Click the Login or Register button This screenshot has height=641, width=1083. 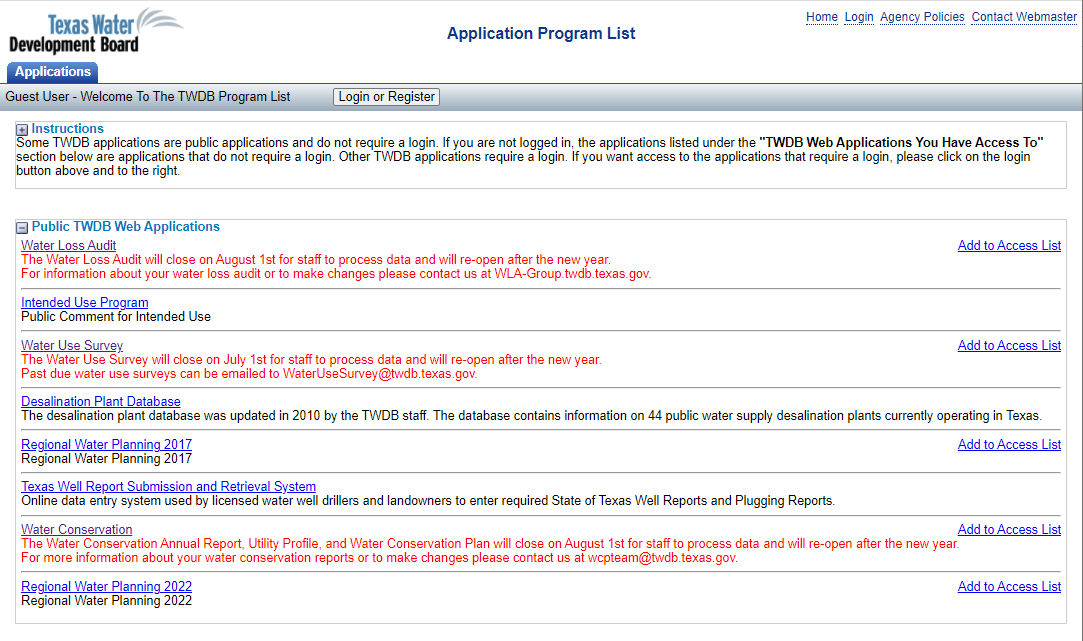tap(386, 97)
